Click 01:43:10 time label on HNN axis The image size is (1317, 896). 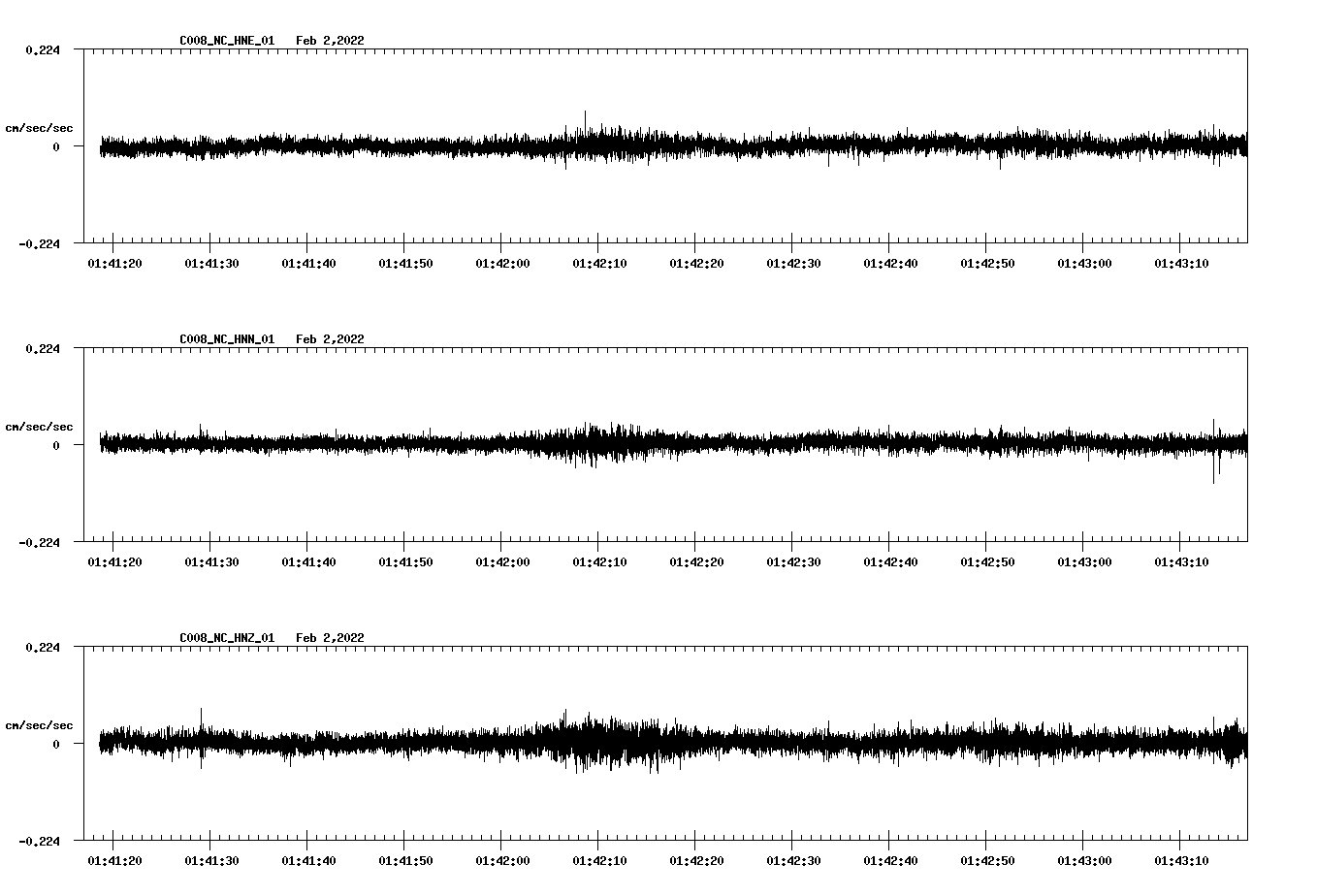[x=1181, y=562]
